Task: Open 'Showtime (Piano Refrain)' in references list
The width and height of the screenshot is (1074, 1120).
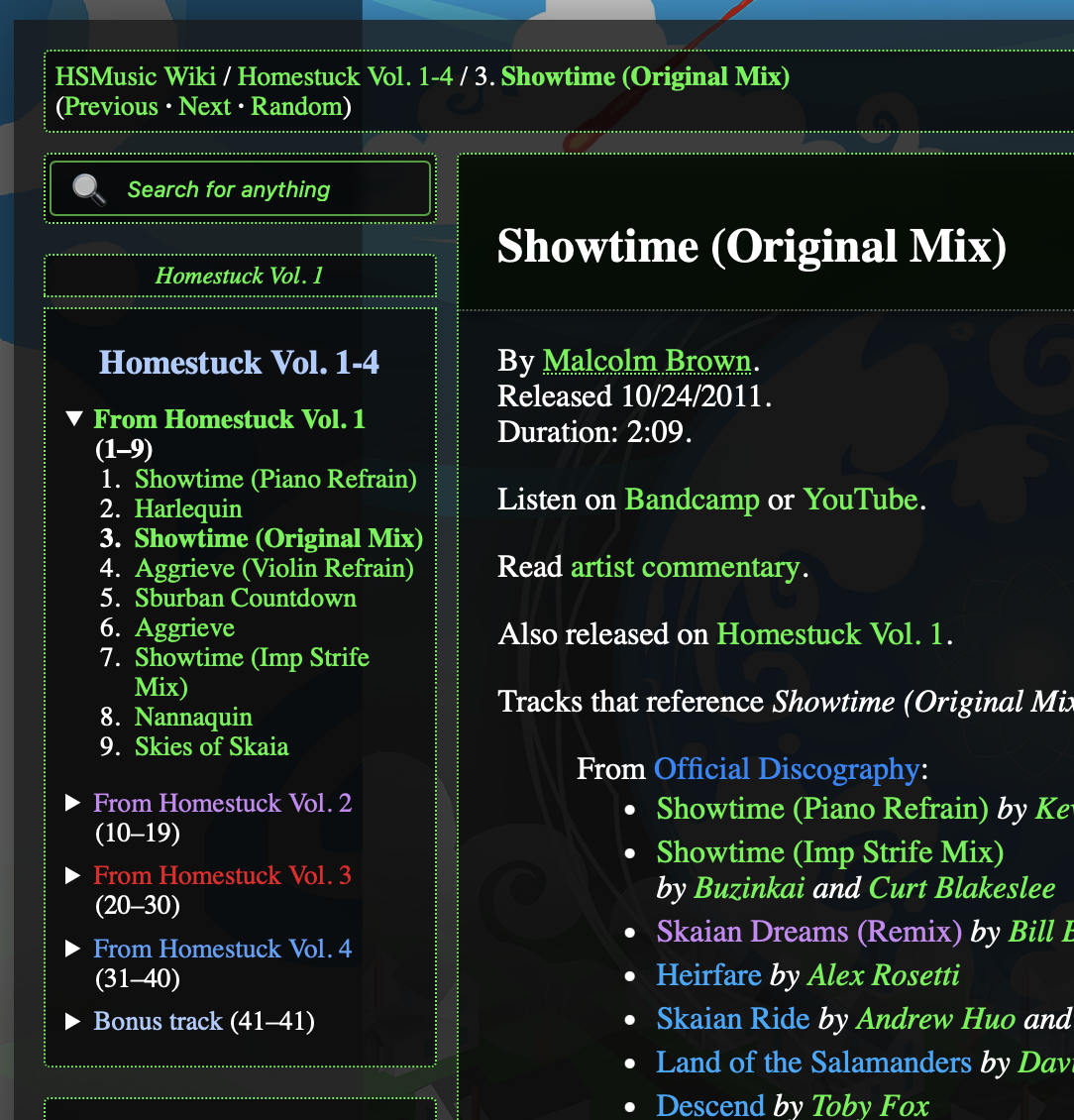Action: (x=822, y=809)
